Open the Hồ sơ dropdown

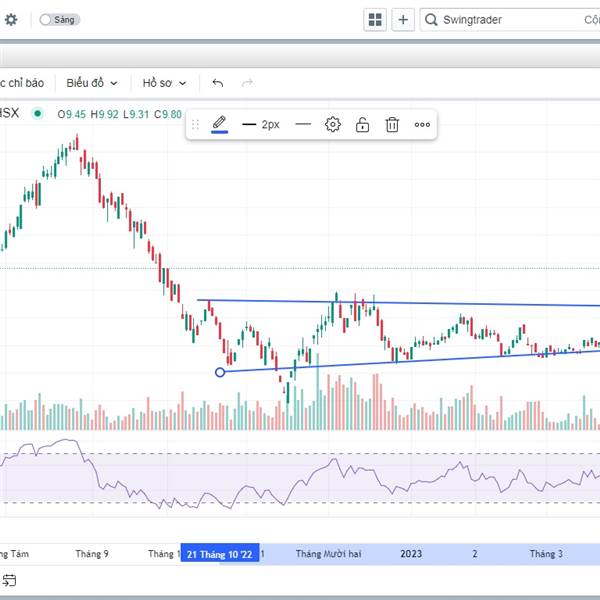[164, 83]
